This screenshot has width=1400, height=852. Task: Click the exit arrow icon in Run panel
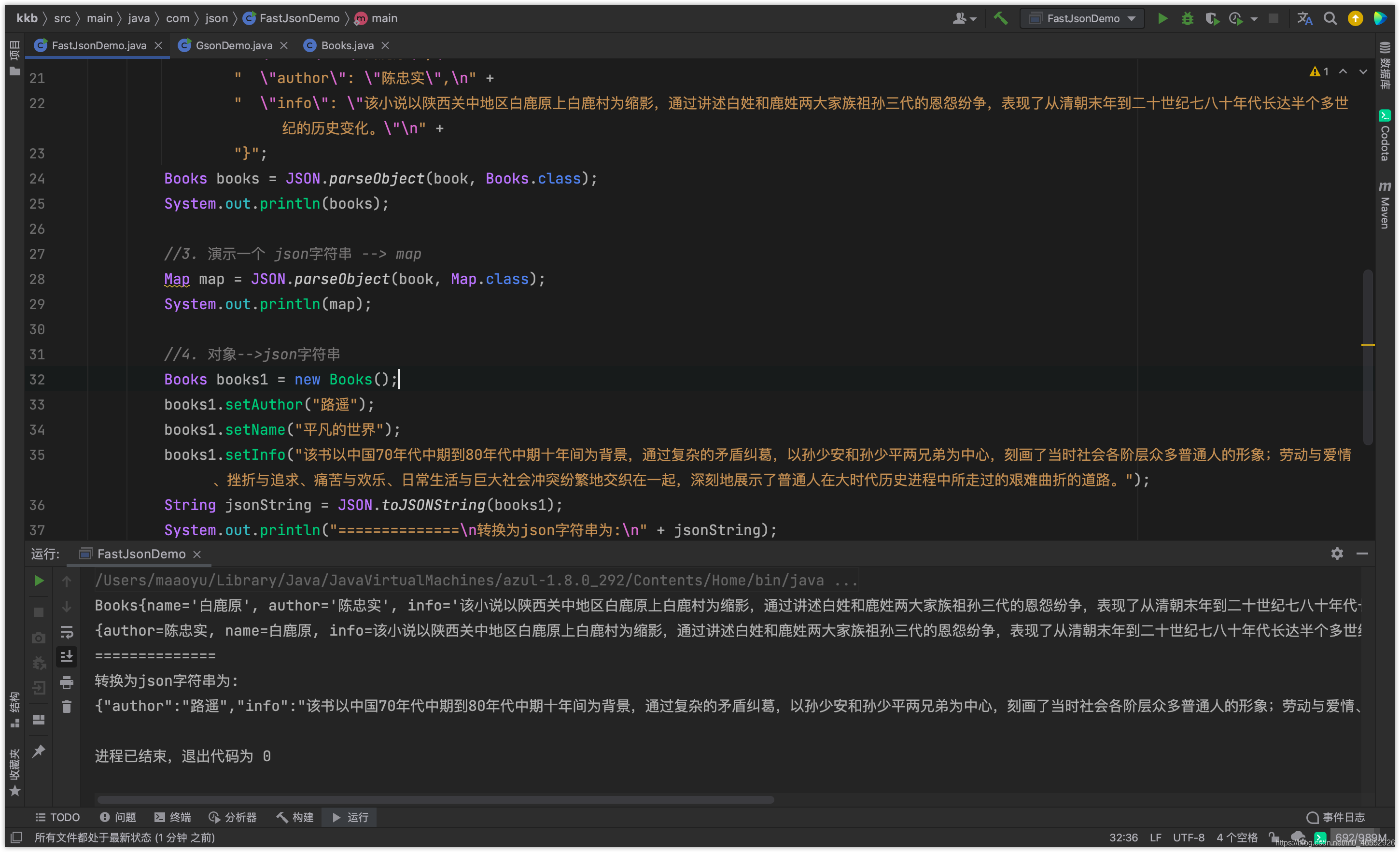tap(39, 688)
